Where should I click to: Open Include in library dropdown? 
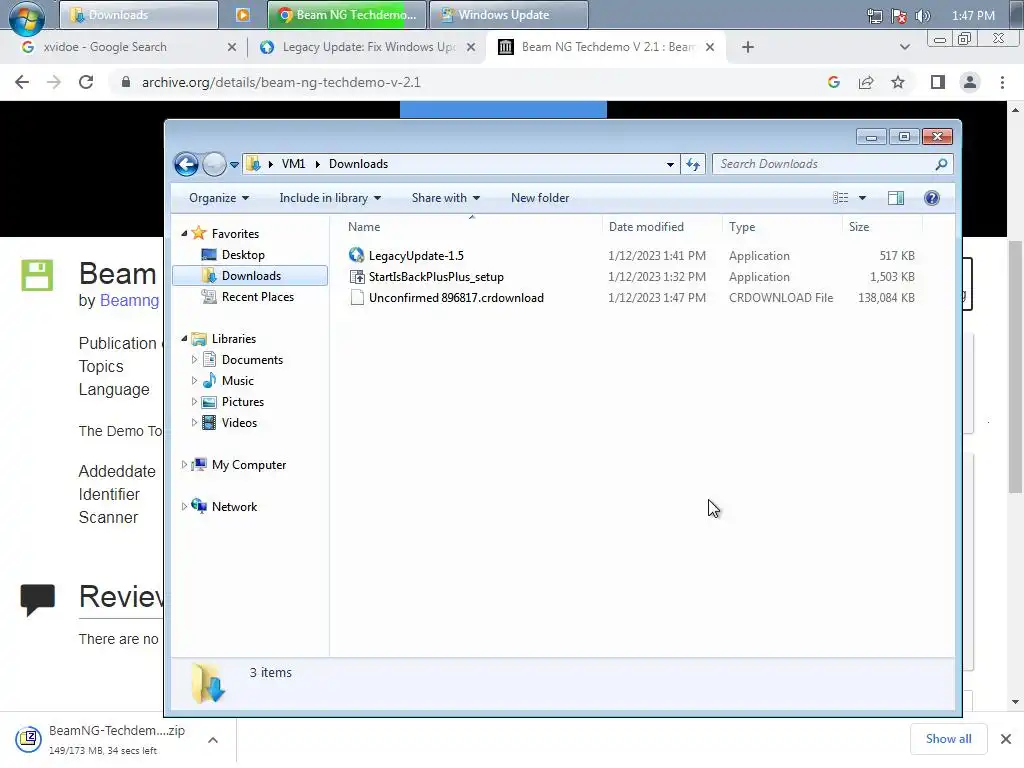(330, 198)
